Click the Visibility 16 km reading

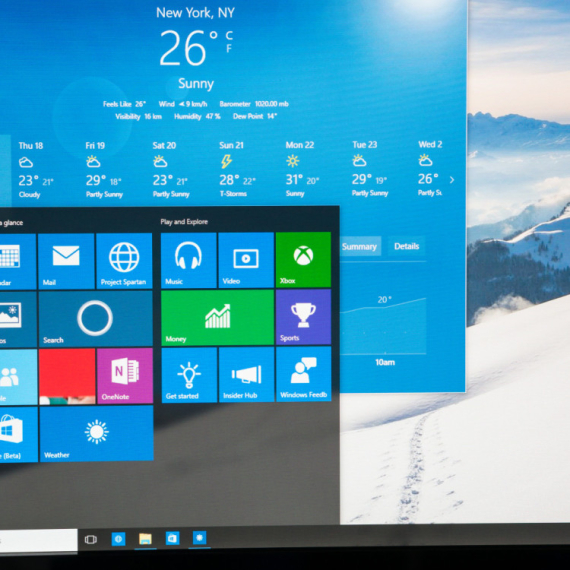[139, 117]
